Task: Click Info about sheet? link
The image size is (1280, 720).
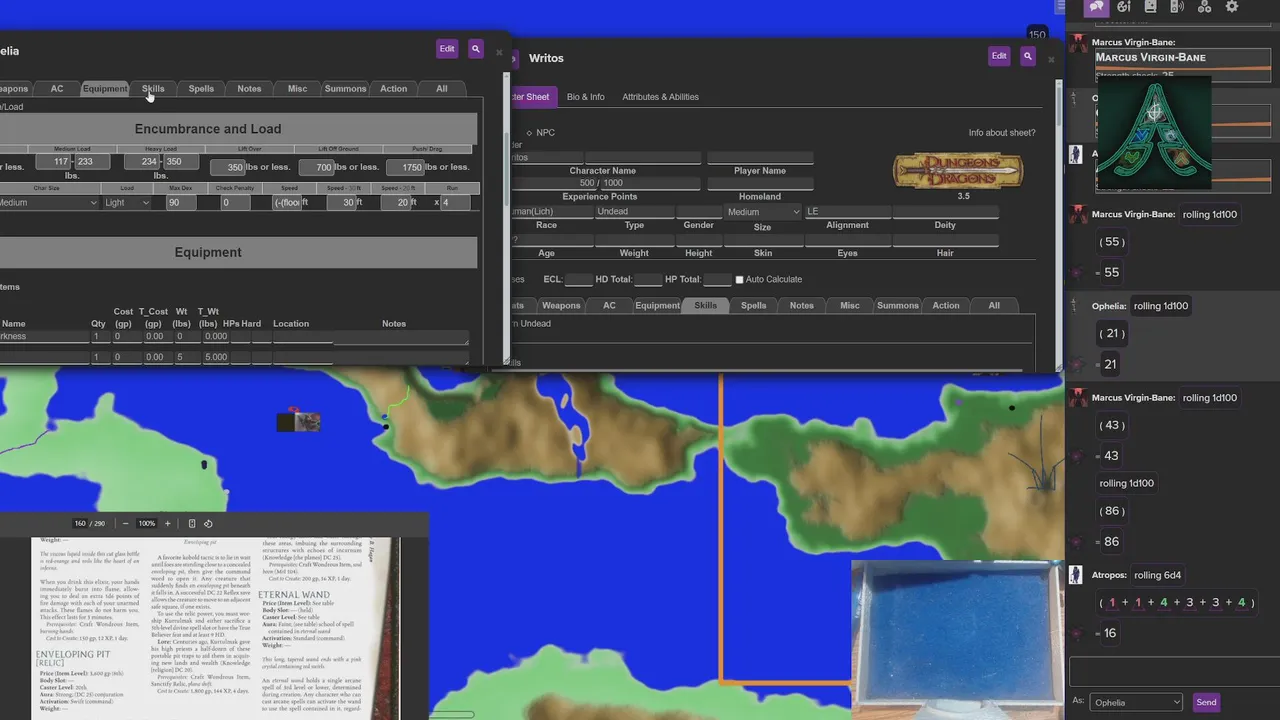Action: [x=1001, y=133]
